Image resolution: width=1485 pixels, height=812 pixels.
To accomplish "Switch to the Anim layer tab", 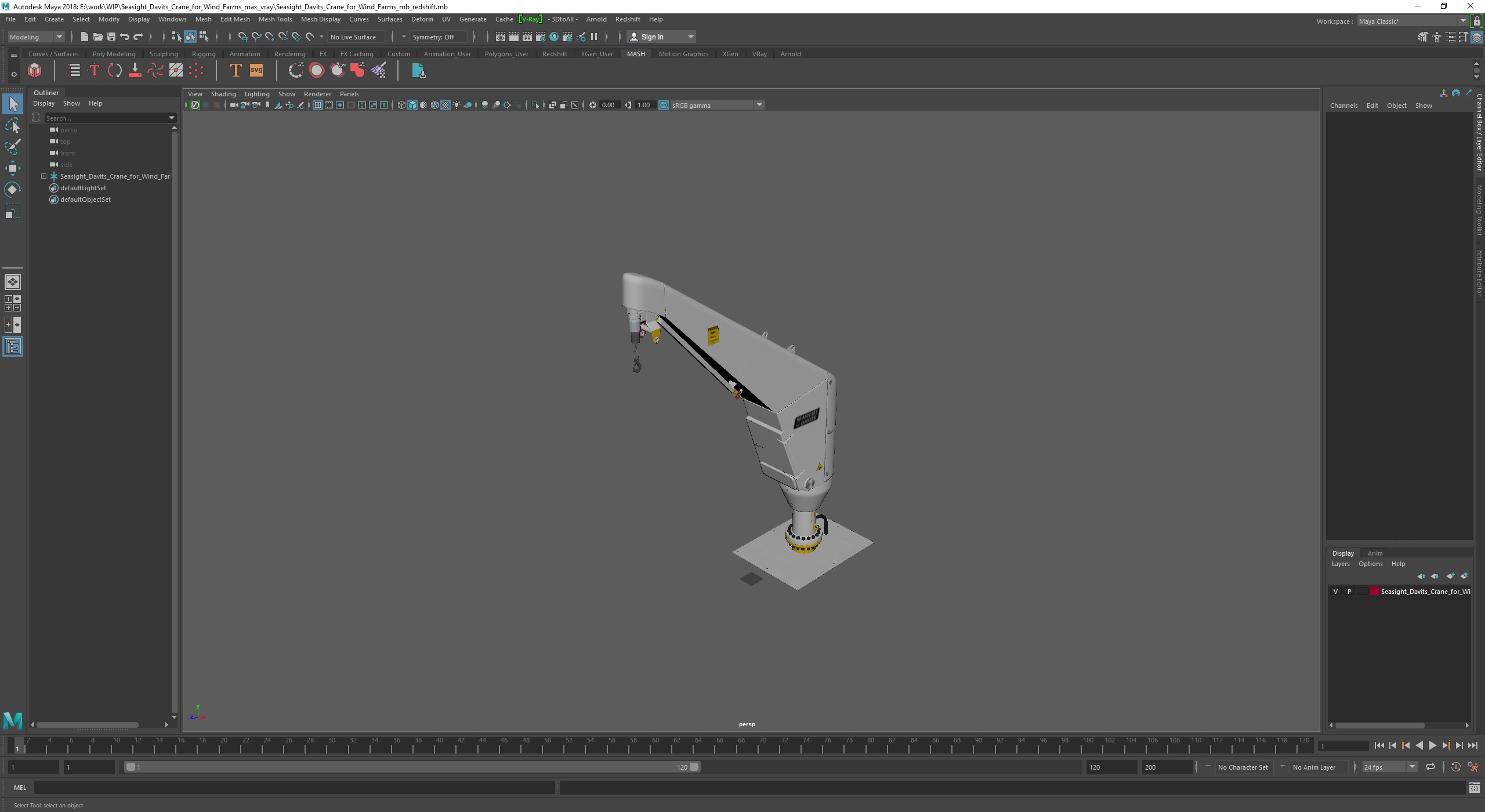I will coord(1375,553).
